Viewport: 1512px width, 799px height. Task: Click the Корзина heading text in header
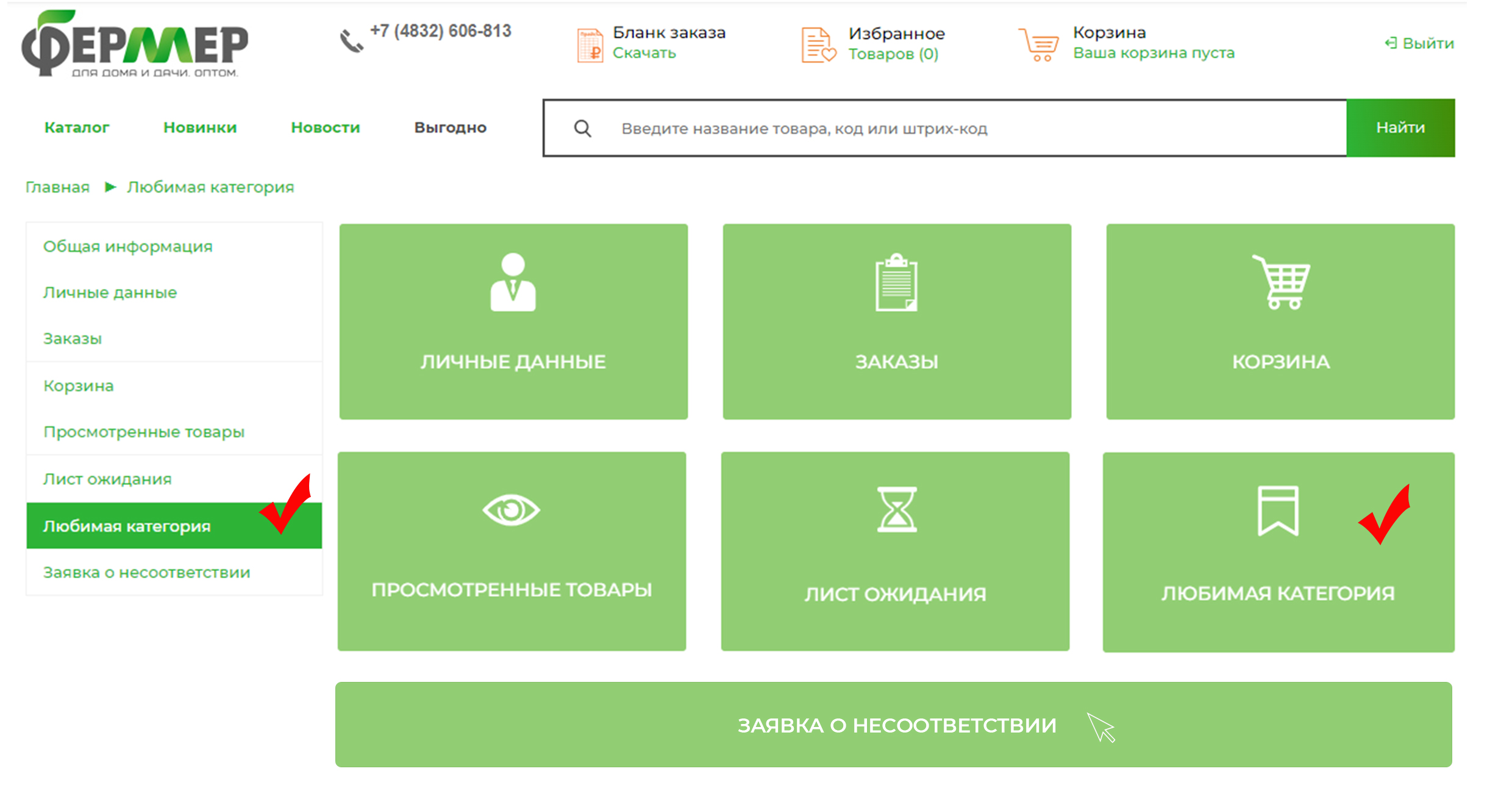click(1110, 32)
